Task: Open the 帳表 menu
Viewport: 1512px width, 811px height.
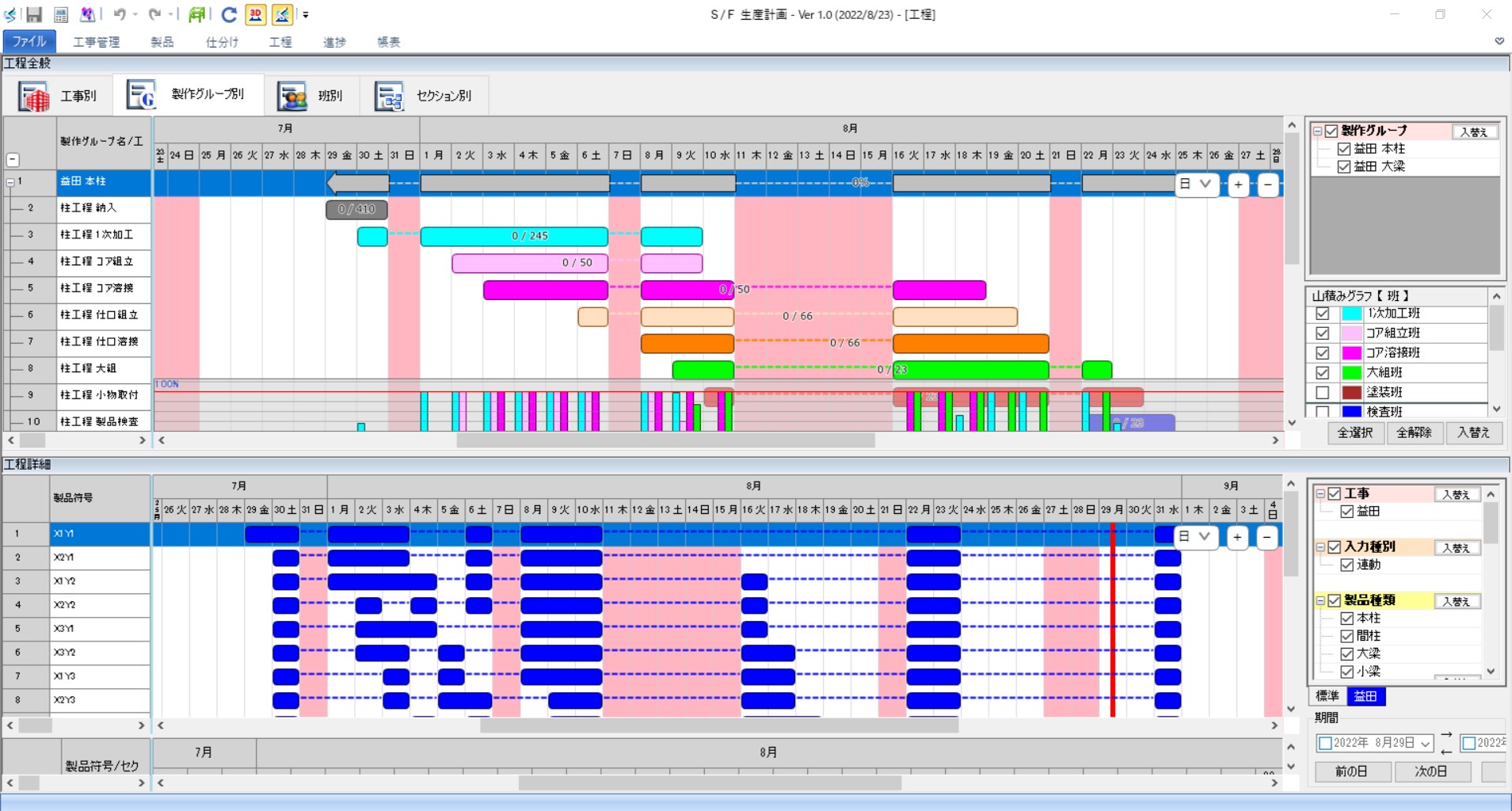Action: tap(388, 42)
